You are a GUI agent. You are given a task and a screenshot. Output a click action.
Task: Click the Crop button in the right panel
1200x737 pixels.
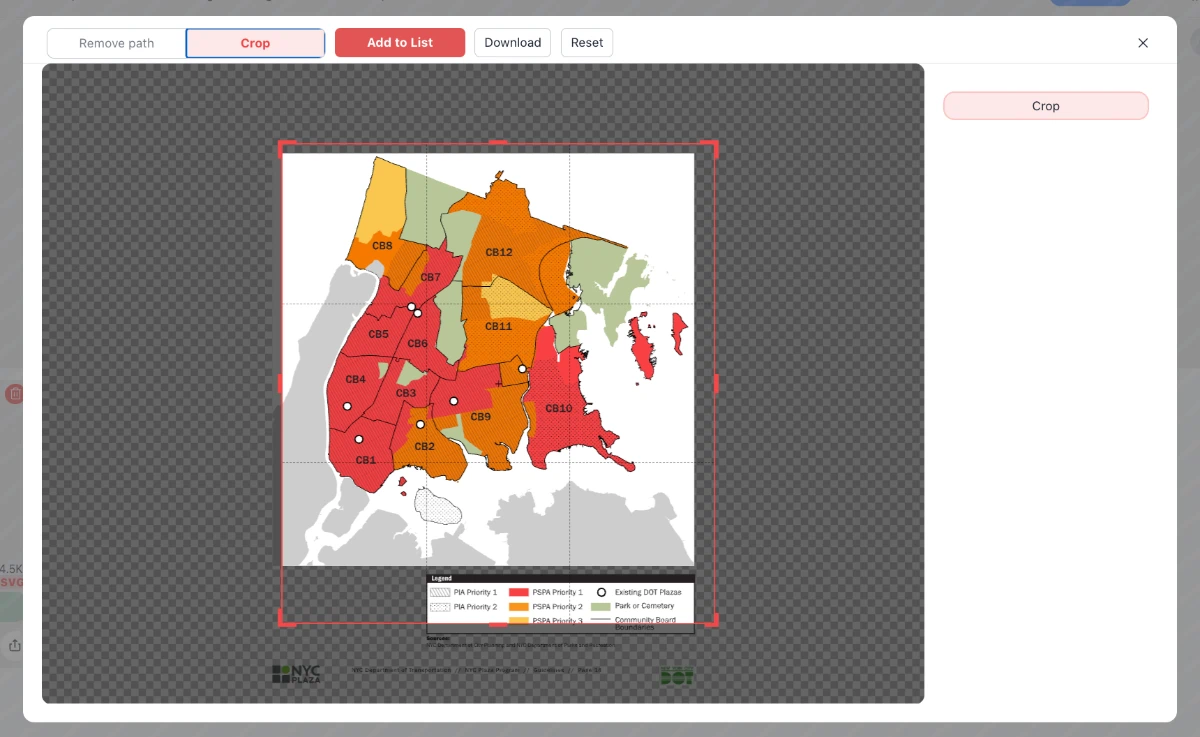click(1045, 105)
